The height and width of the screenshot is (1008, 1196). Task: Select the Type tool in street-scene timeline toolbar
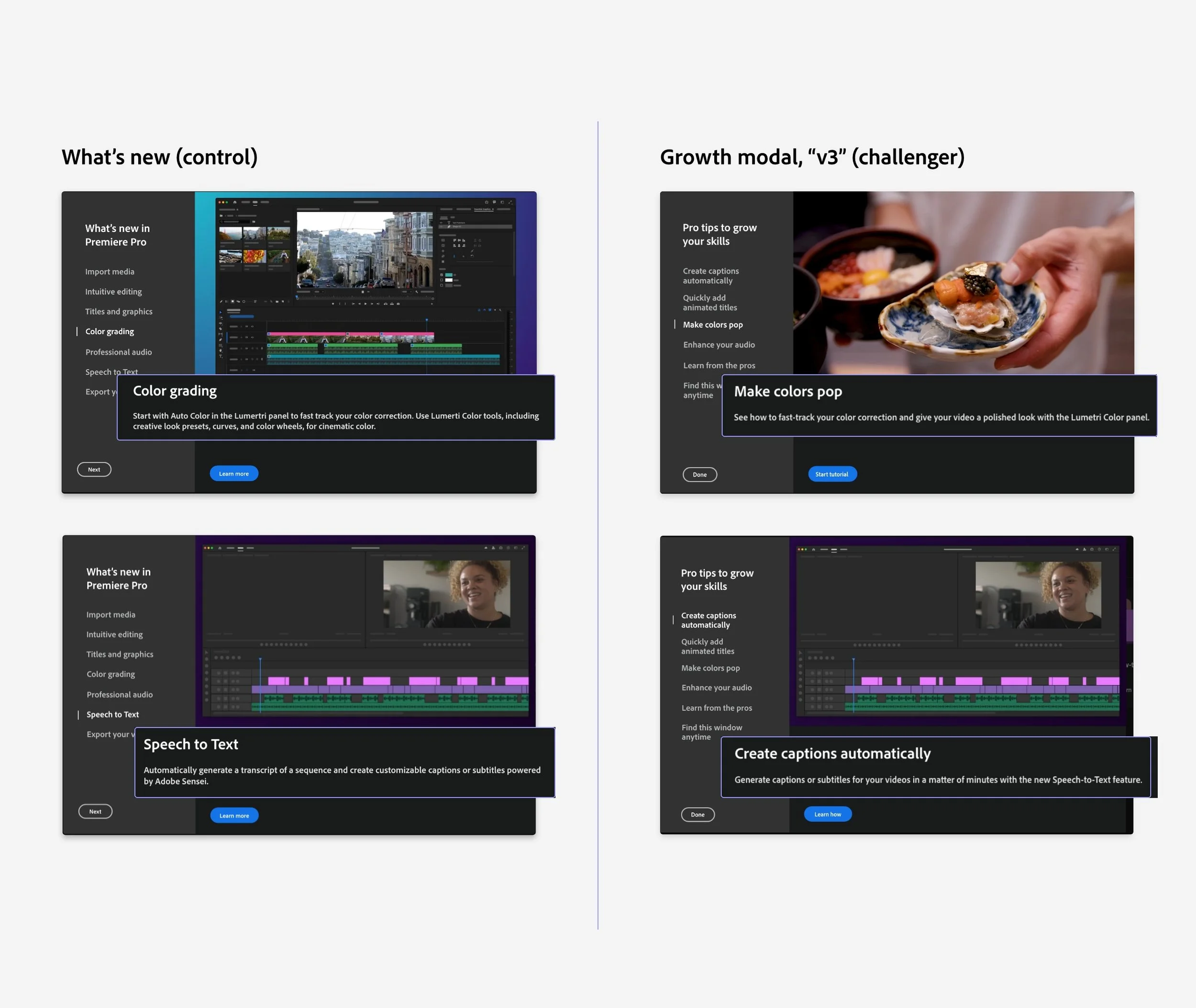[x=221, y=357]
